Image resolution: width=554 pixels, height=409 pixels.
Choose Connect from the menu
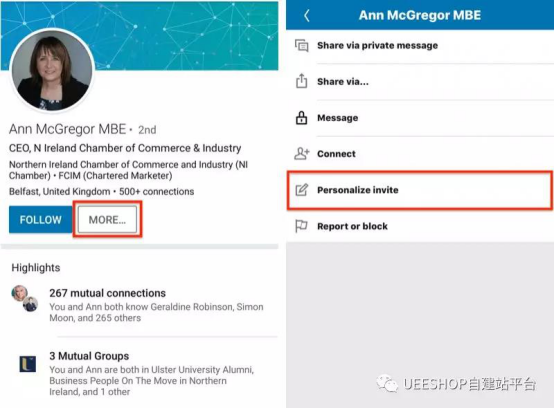click(420, 154)
